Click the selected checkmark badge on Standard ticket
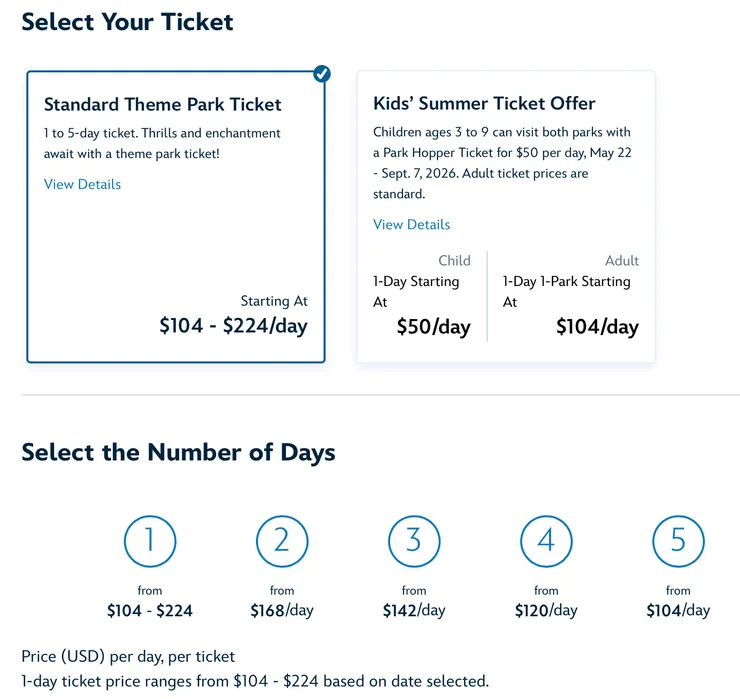This screenshot has height=699, width=740. point(322,74)
